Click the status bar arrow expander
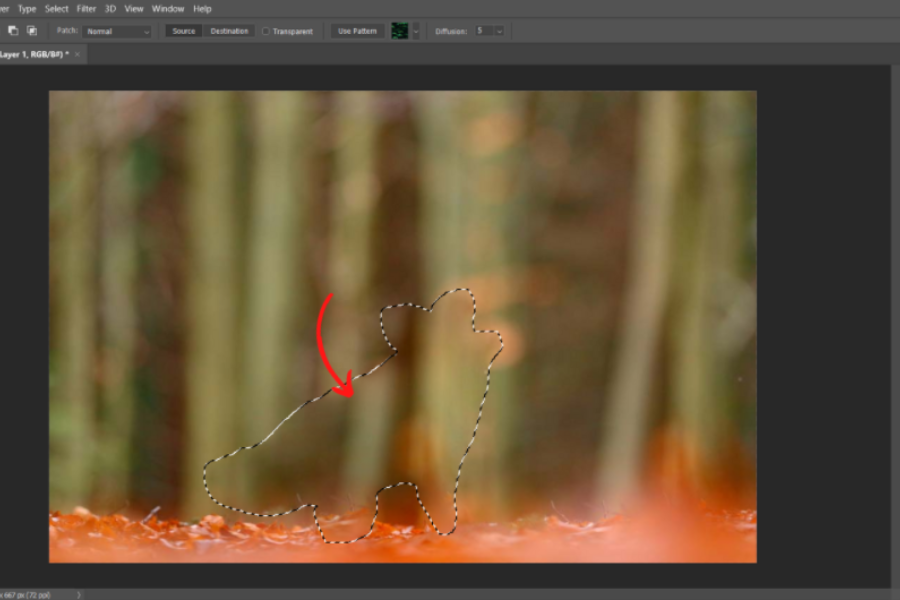The width and height of the screenshot is (900, 600). pyautogui.click(x=79, y=594)
